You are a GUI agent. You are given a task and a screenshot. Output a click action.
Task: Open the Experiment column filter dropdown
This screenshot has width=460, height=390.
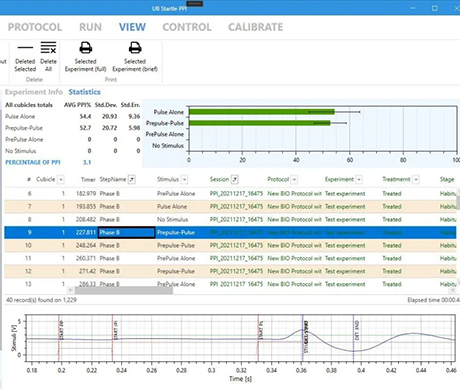click(359, 180)
